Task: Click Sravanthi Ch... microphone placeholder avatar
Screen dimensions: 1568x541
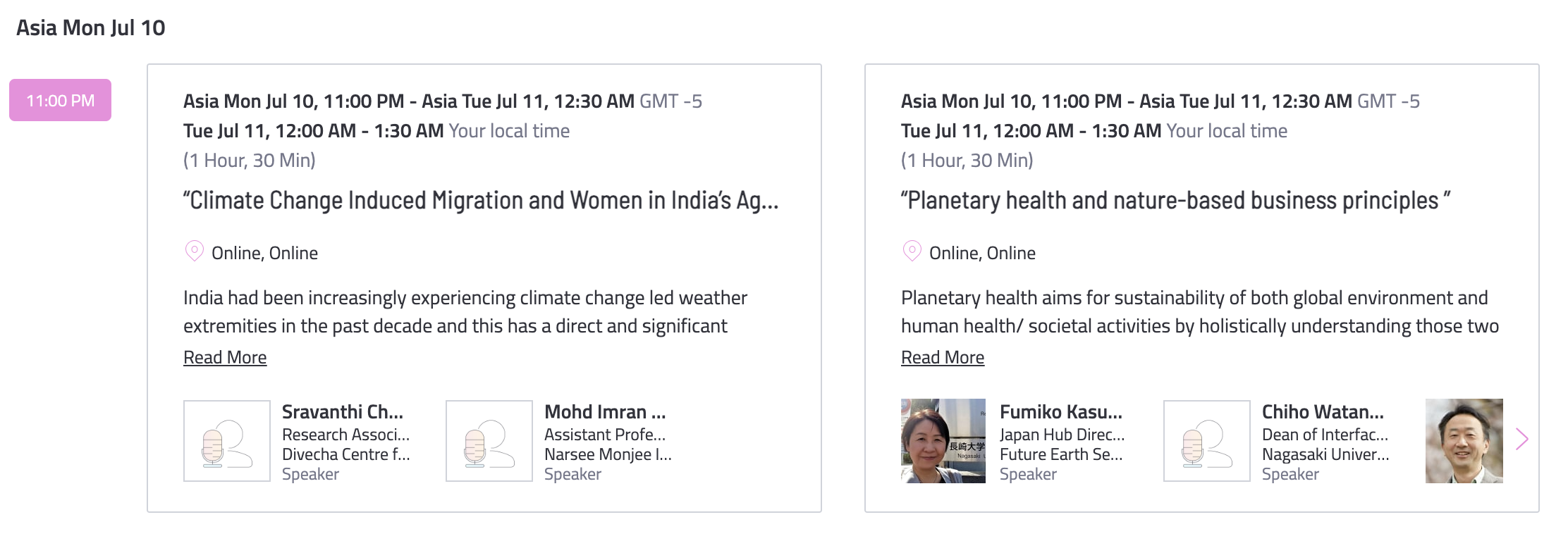Action: pos(227,441)
